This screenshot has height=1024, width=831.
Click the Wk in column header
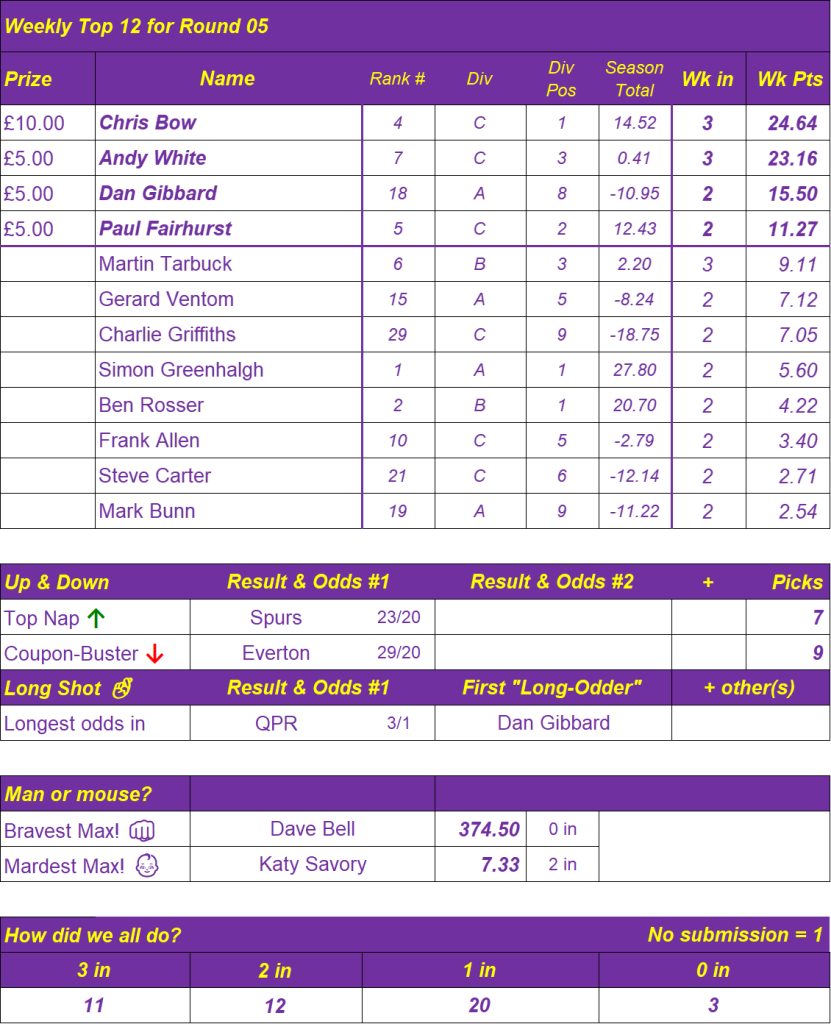[x=708, y=79]
